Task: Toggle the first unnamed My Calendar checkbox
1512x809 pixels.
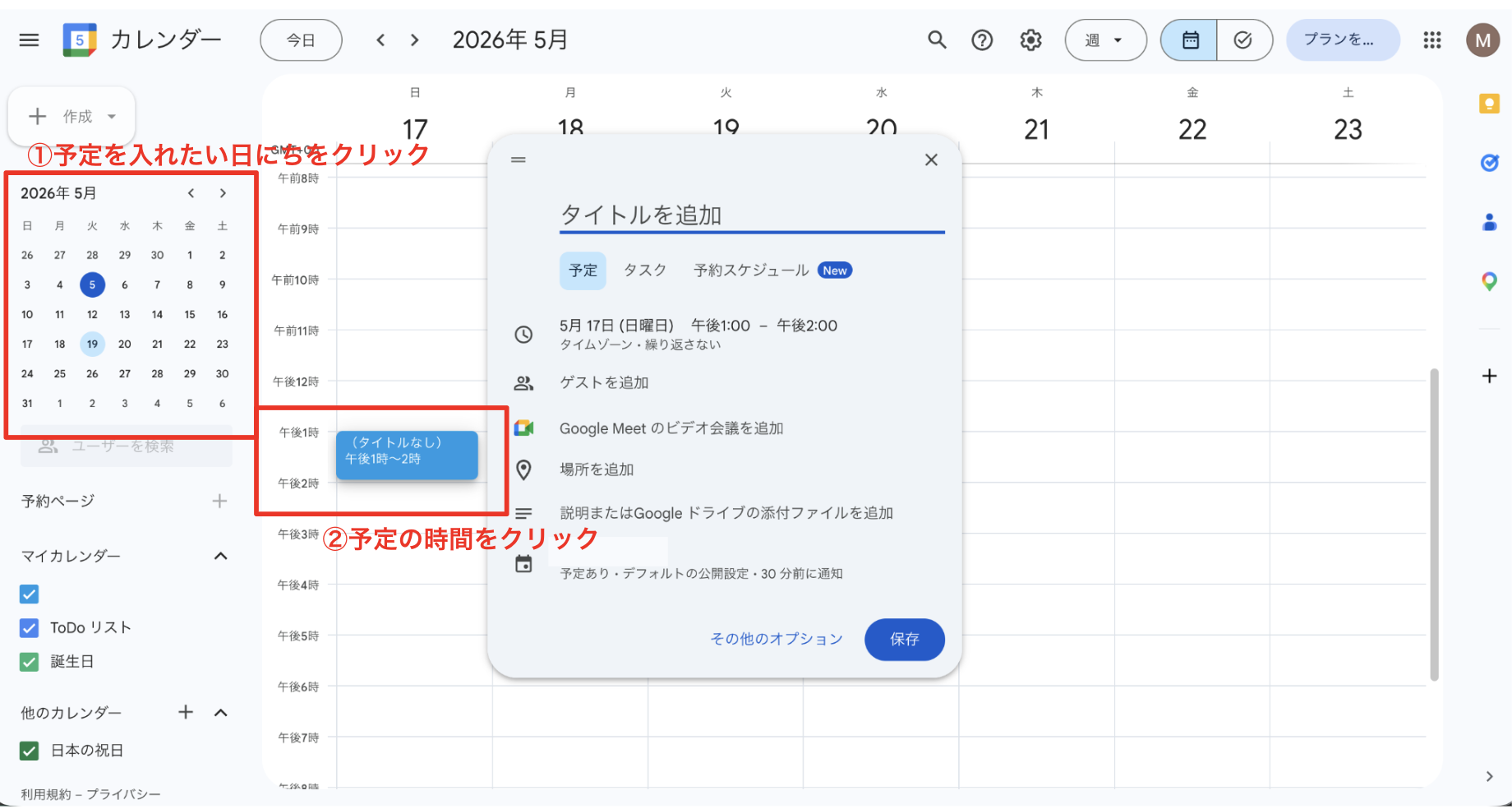Action: pyautogui.click(x=29, y=594)
